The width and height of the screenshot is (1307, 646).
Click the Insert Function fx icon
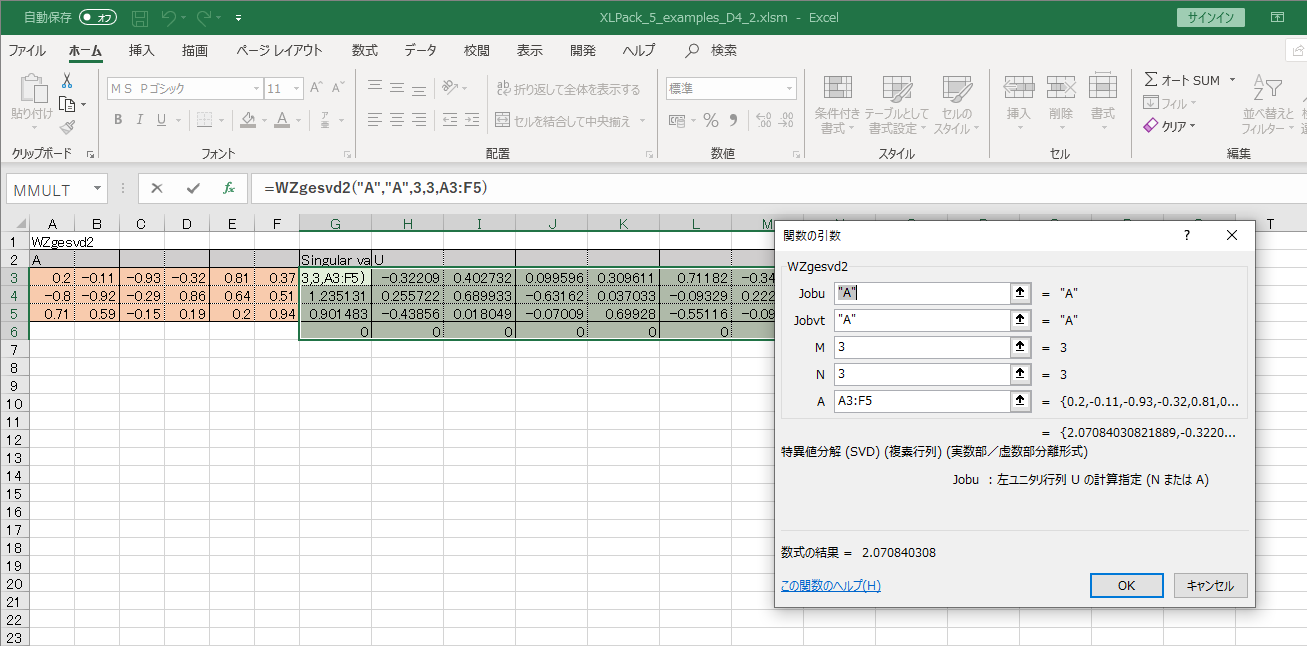tap(228, 188)
